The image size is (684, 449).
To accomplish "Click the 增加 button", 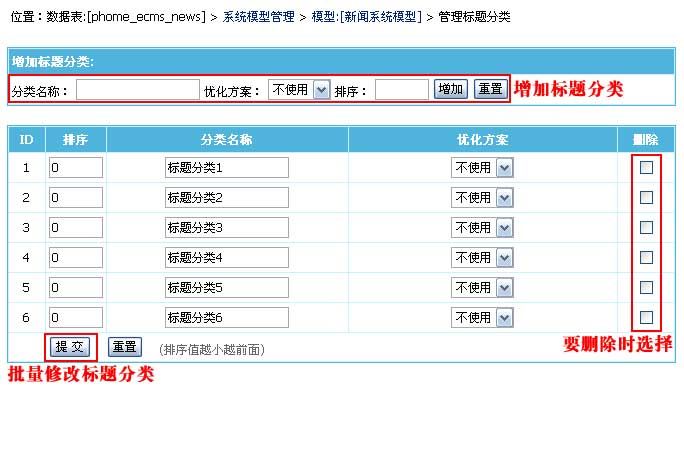I will click(x=451, y=89).
